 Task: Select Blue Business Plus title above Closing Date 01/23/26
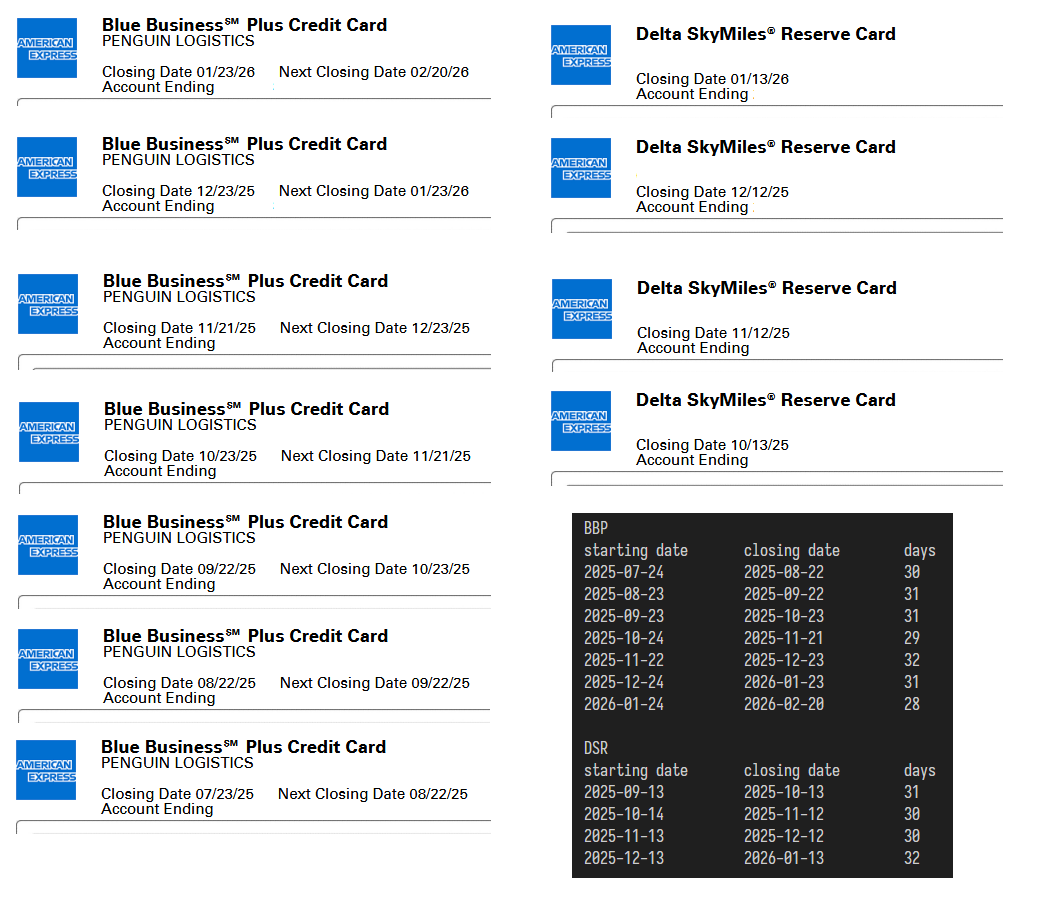point(244,25)
